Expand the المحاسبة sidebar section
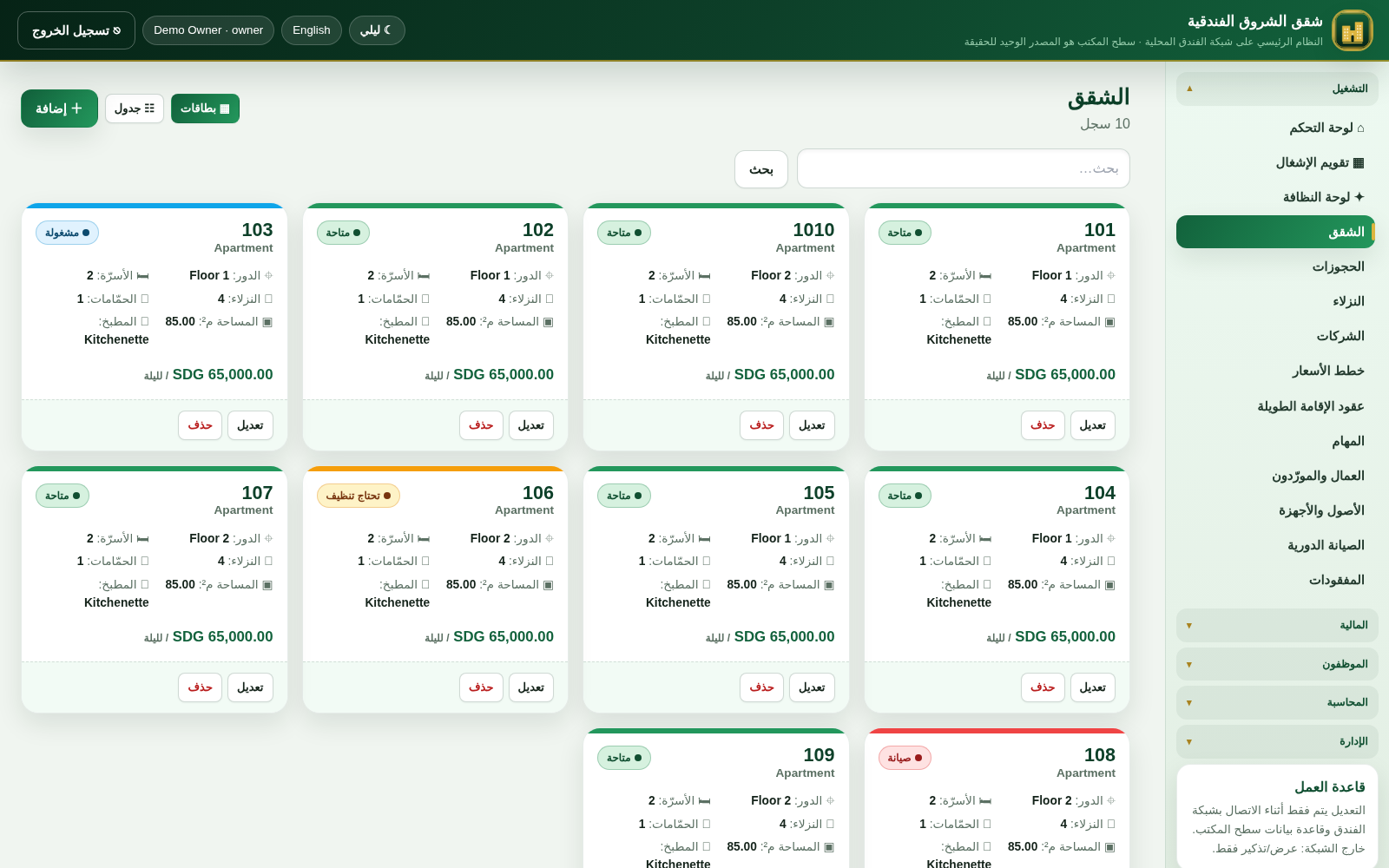This screenshot has height=868, width=1389. 1277,702
